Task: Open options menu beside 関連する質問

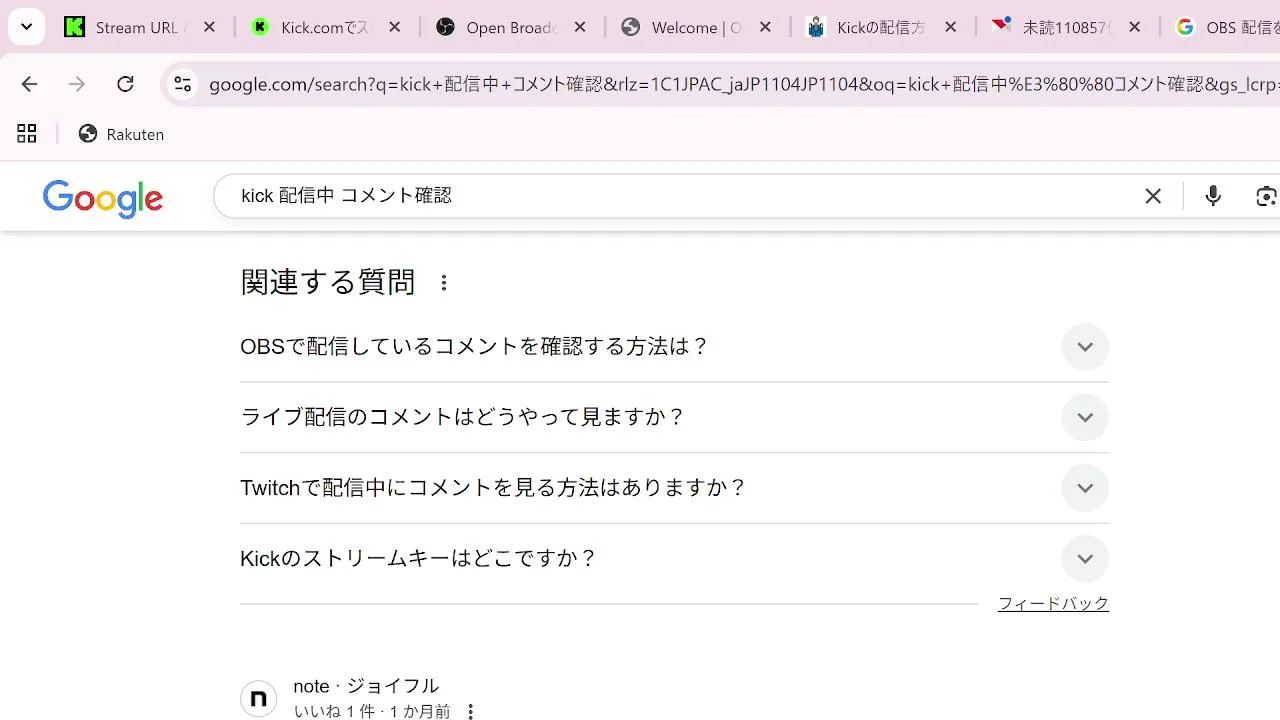Action: (444, 283)
